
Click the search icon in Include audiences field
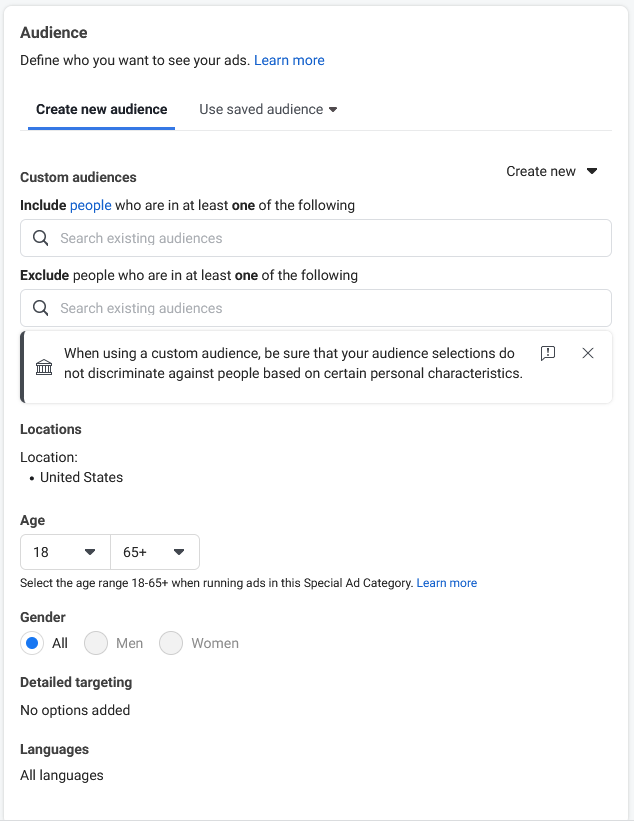pyautogui.click(x=41, y=238)
